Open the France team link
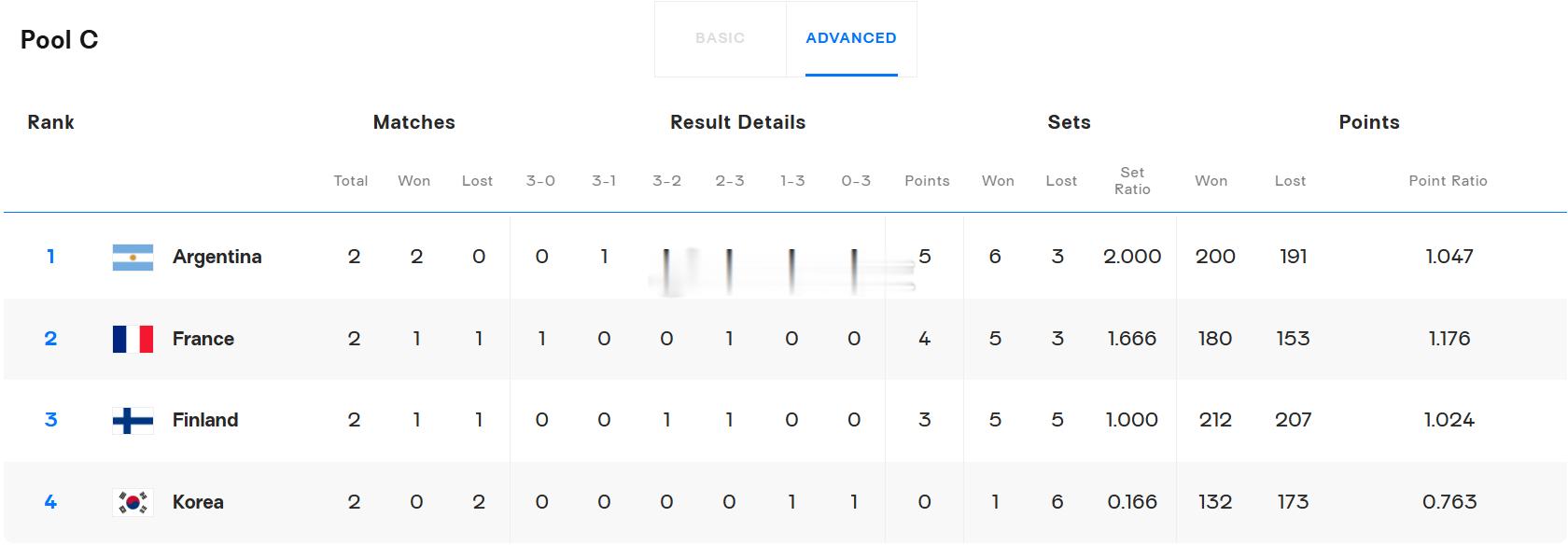This screenshot has height=545, width=1568. coord(203,339)
